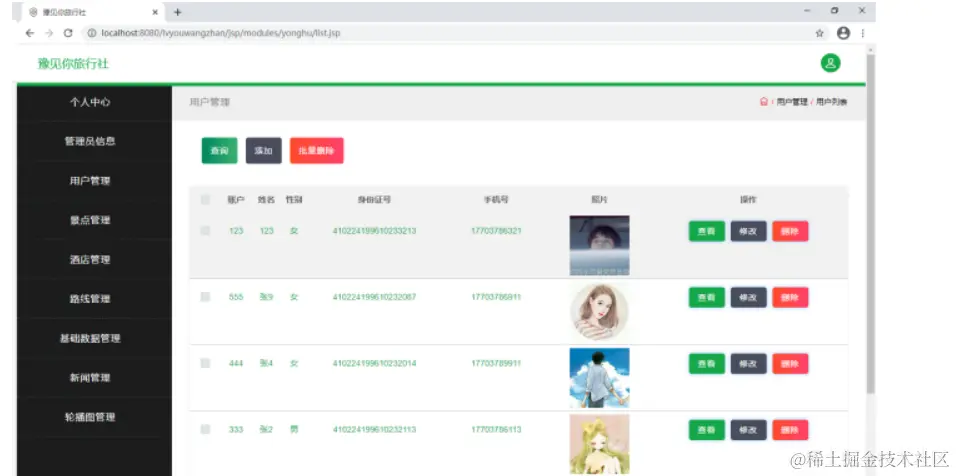The width and height of the screenshot is (956, 476).
Task: Click 修改 for account 555
Action: coord(749,297)
